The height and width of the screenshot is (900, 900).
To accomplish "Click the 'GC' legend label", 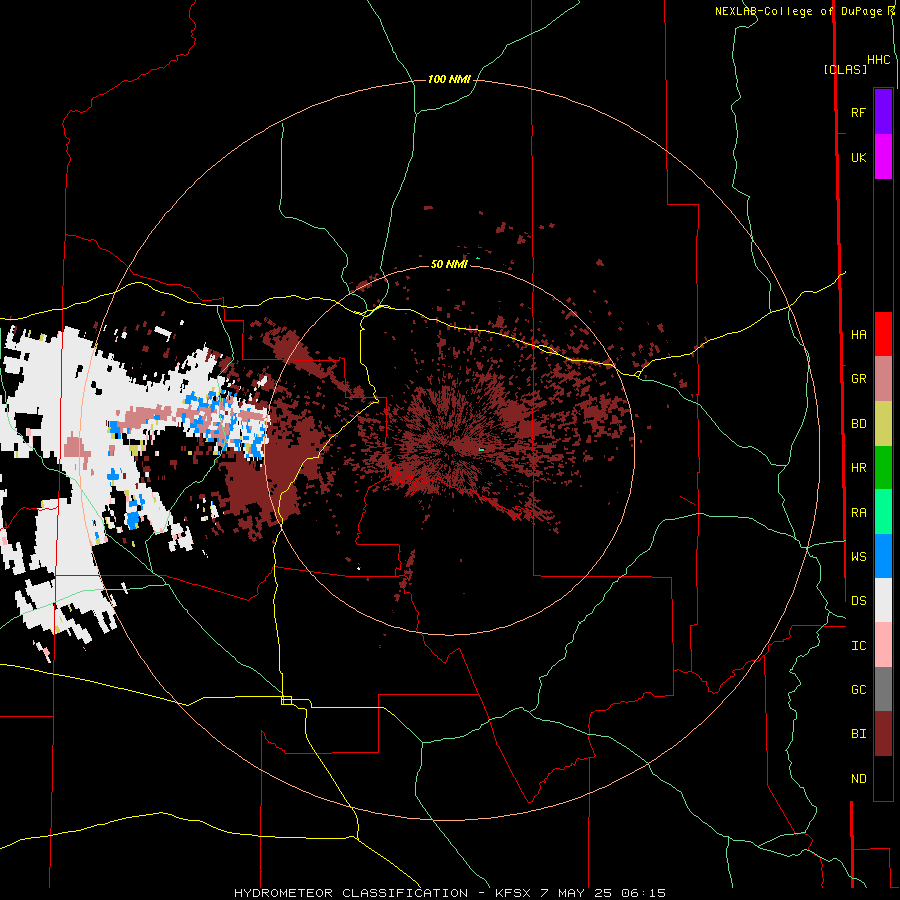I will [858, 689].
